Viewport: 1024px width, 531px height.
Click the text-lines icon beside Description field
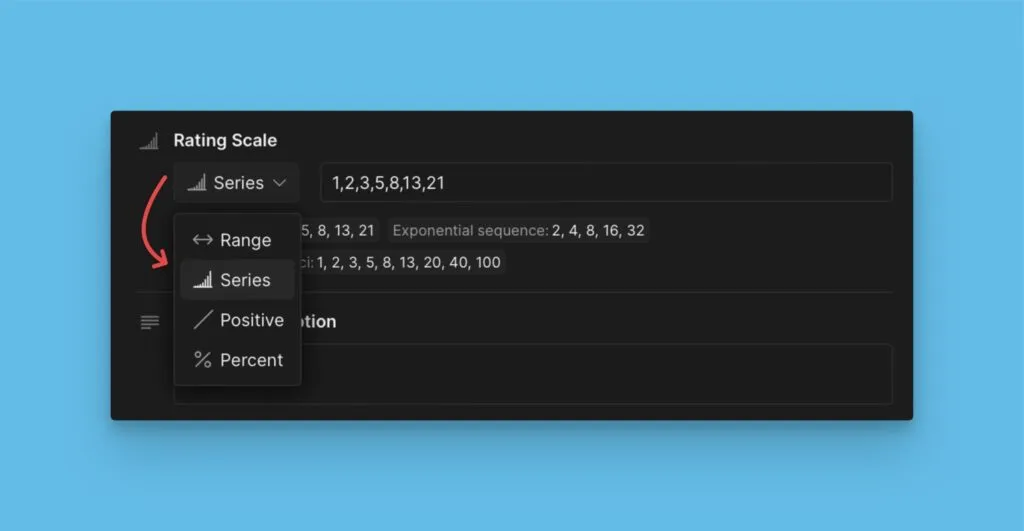[149, 322]
